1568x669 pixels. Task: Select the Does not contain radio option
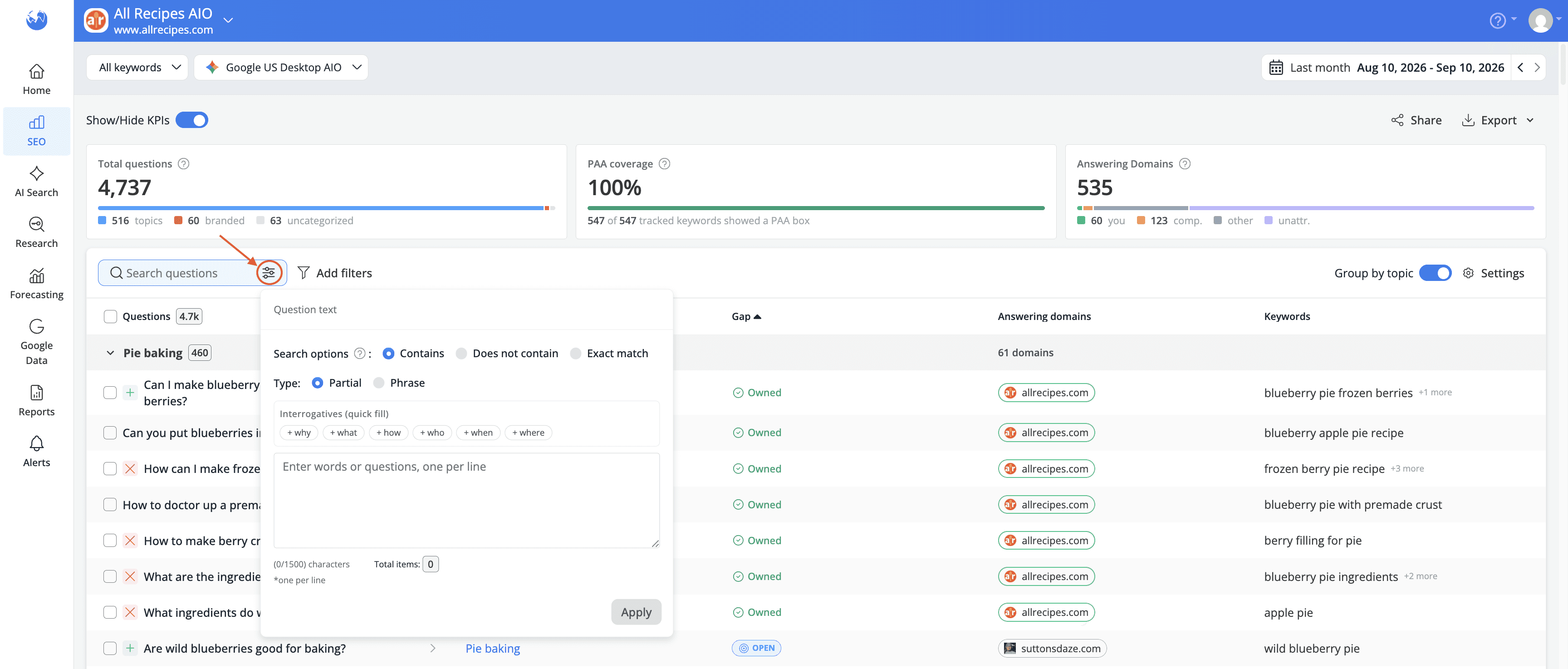(x=461, y=354)
